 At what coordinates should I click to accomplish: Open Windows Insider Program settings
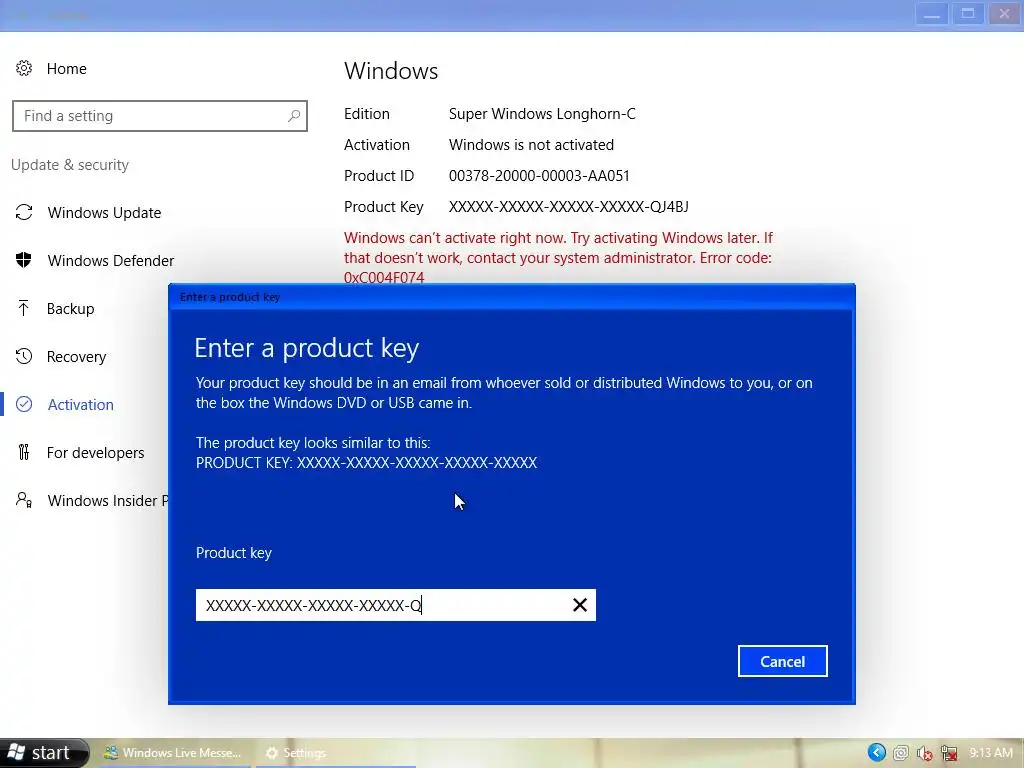click(x=108, y=501)
